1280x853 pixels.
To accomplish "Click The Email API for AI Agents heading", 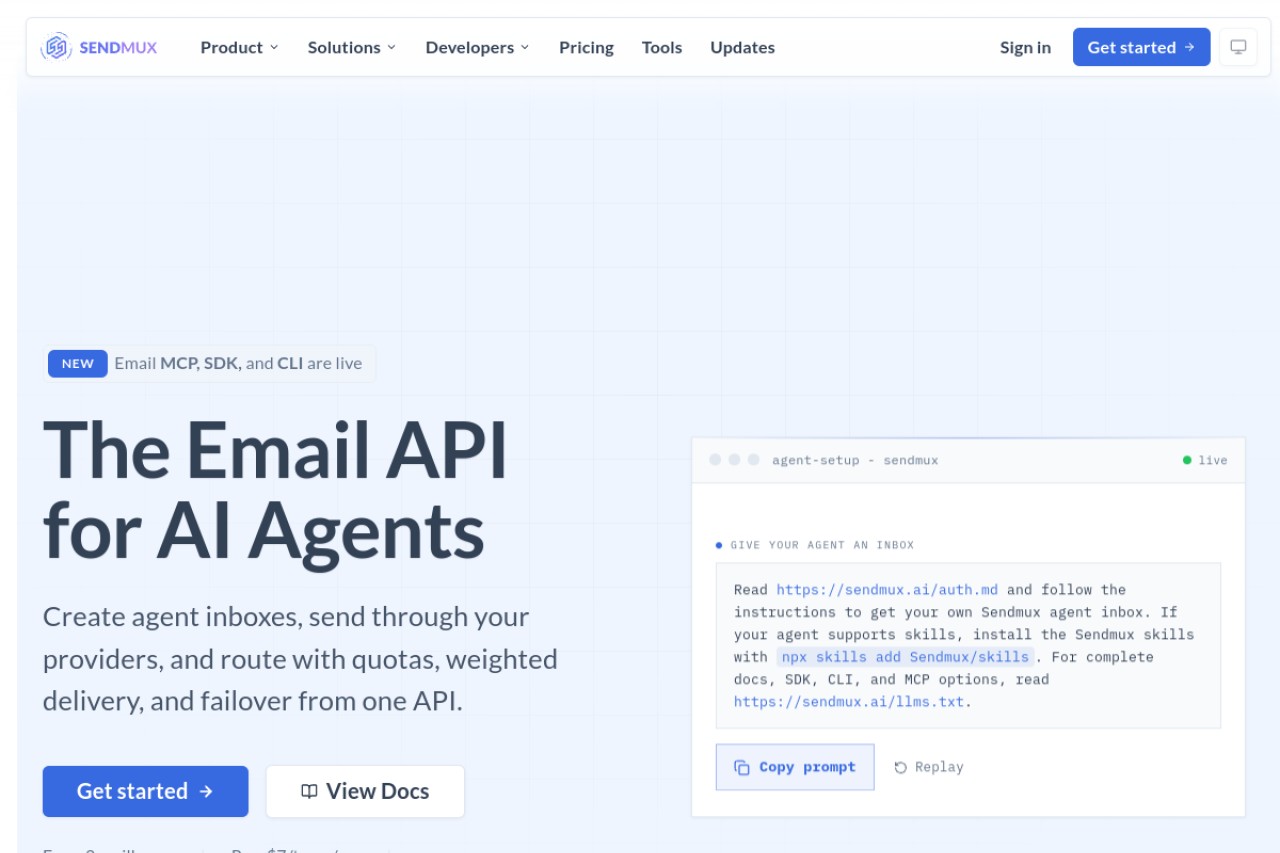I will 275,490.
